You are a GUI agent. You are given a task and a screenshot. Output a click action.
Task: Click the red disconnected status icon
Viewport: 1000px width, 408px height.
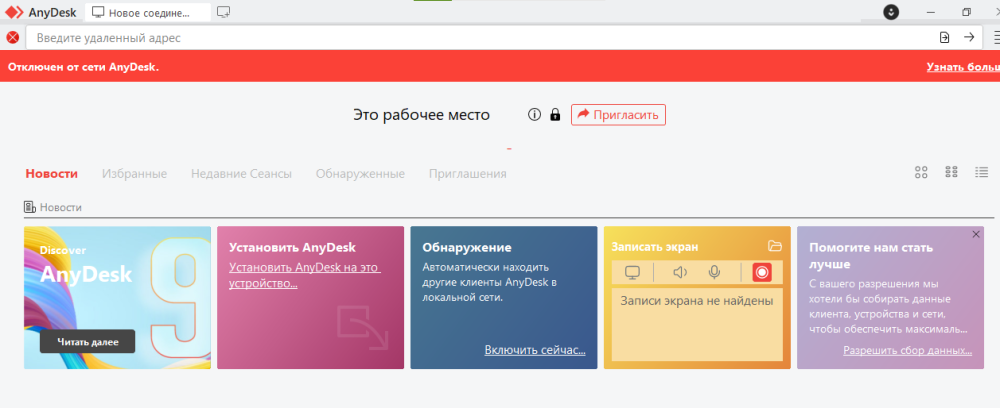12,38
